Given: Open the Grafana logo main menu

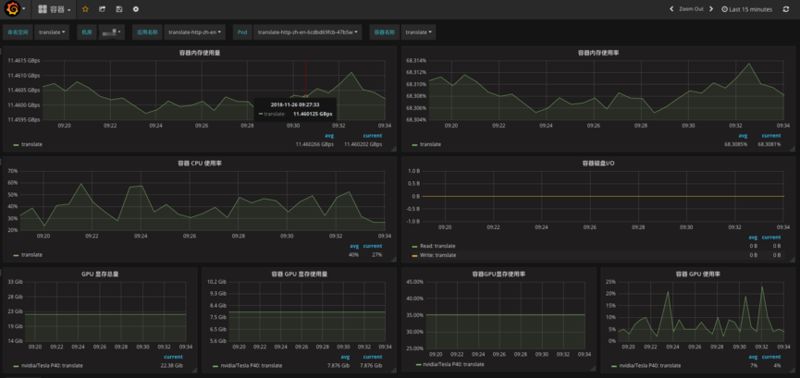Looking at the screenshot, I should point(15,9).
